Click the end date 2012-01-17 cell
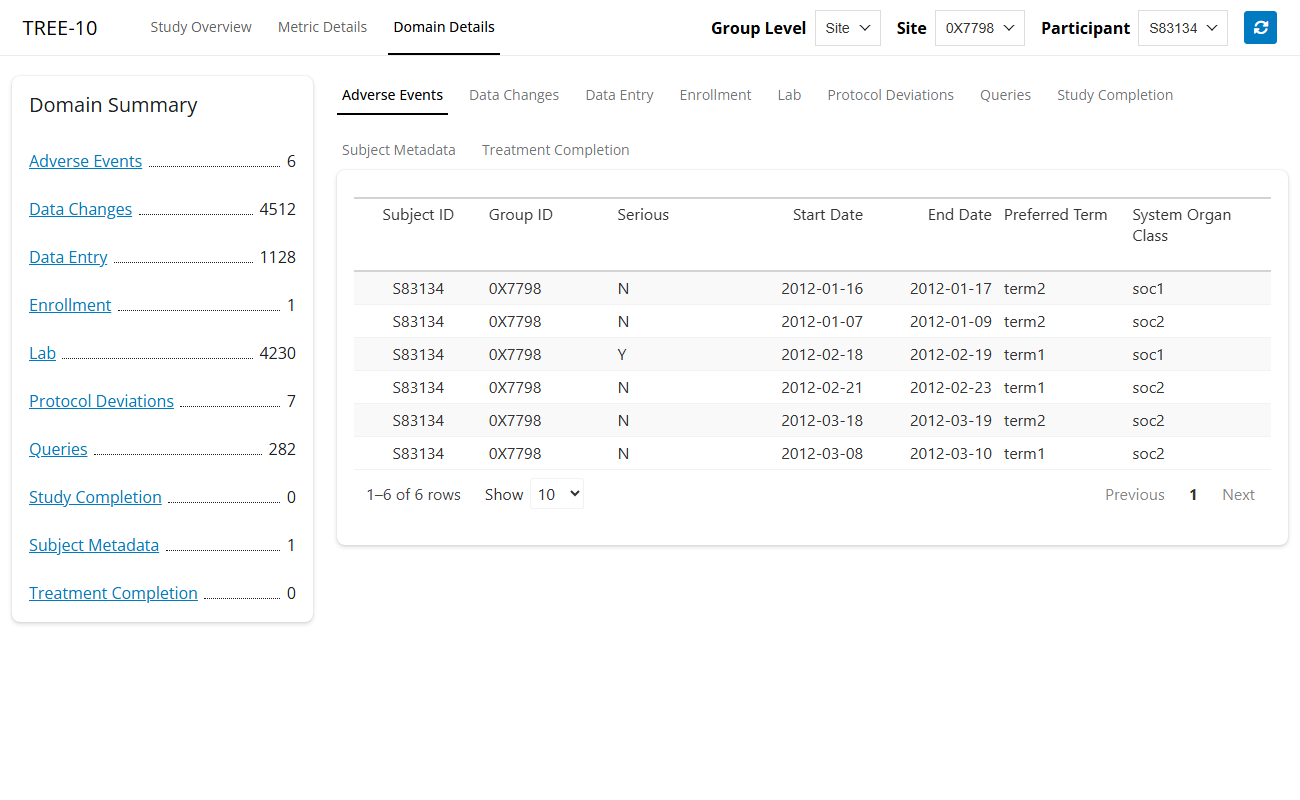This screenshot has height=800, width=1300. [x=950, y=289]
